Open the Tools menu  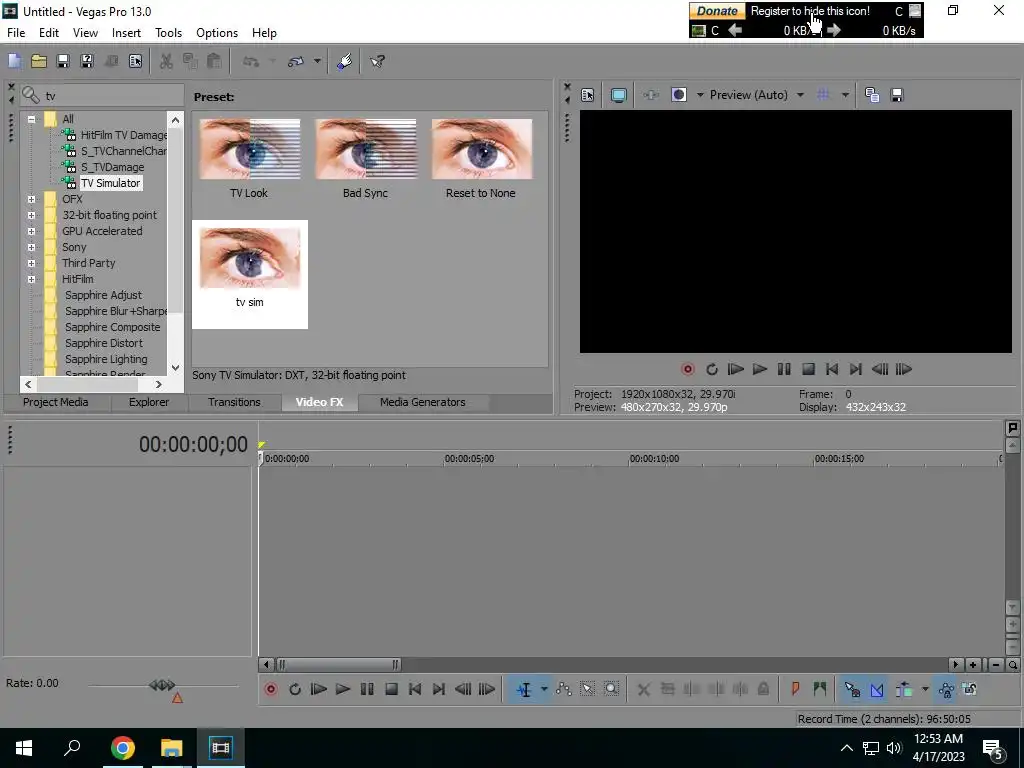168,33
